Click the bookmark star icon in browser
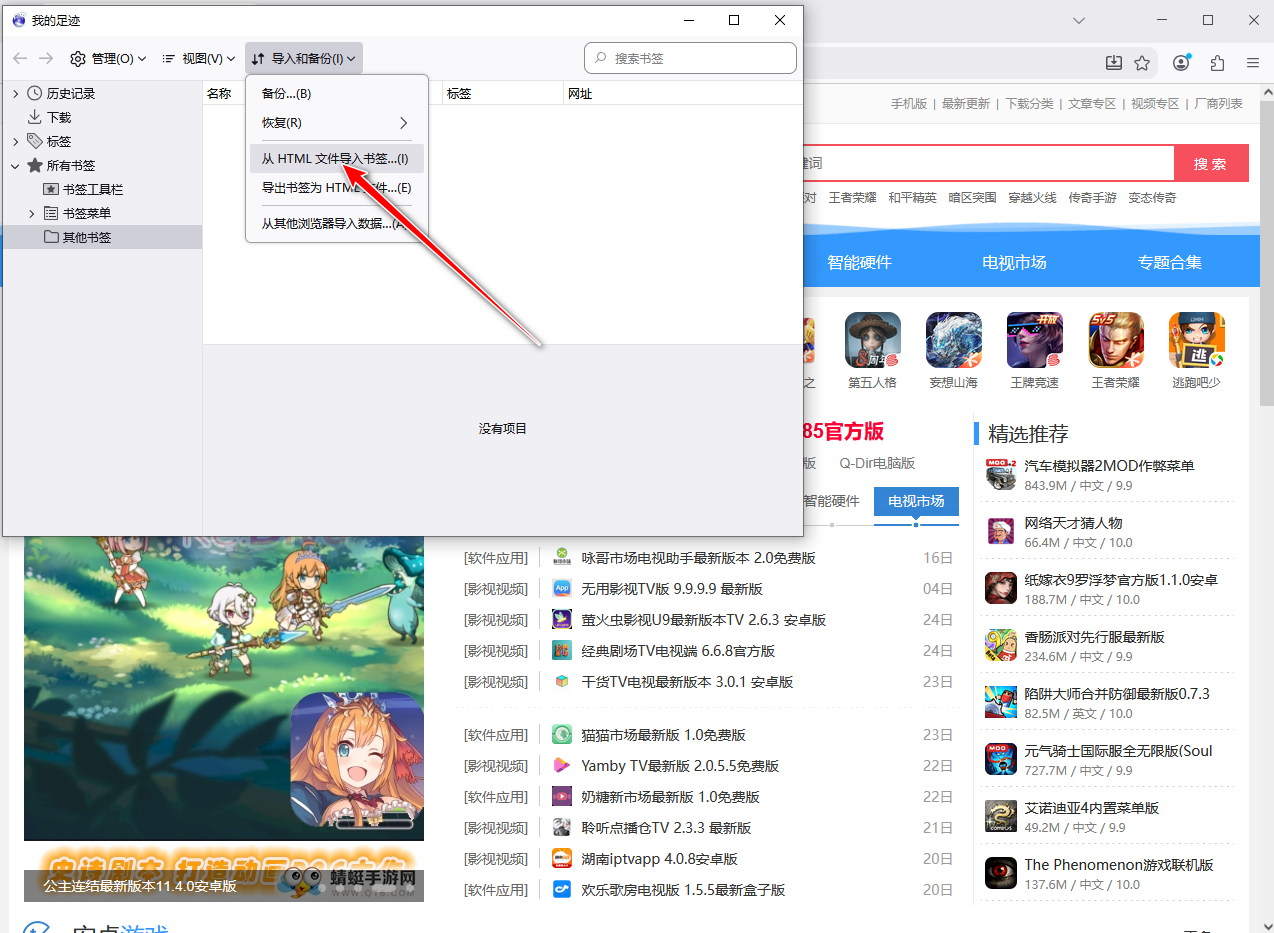The image size is (1274, 933). click(x=1142, y=63)
